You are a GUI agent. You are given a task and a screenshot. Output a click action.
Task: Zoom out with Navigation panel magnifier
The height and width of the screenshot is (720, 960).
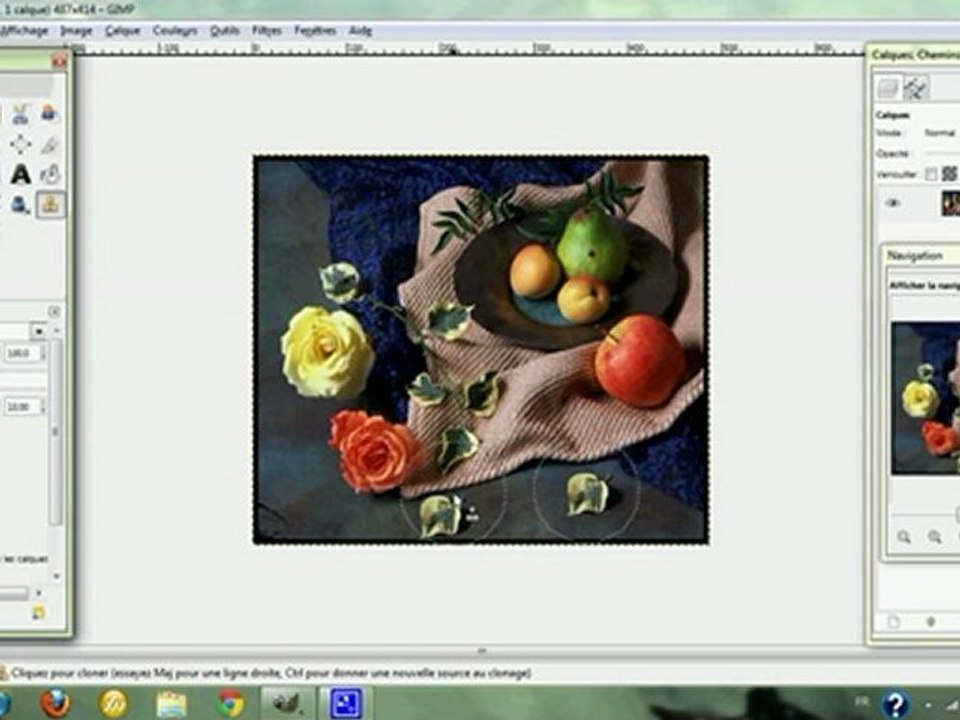904,537
